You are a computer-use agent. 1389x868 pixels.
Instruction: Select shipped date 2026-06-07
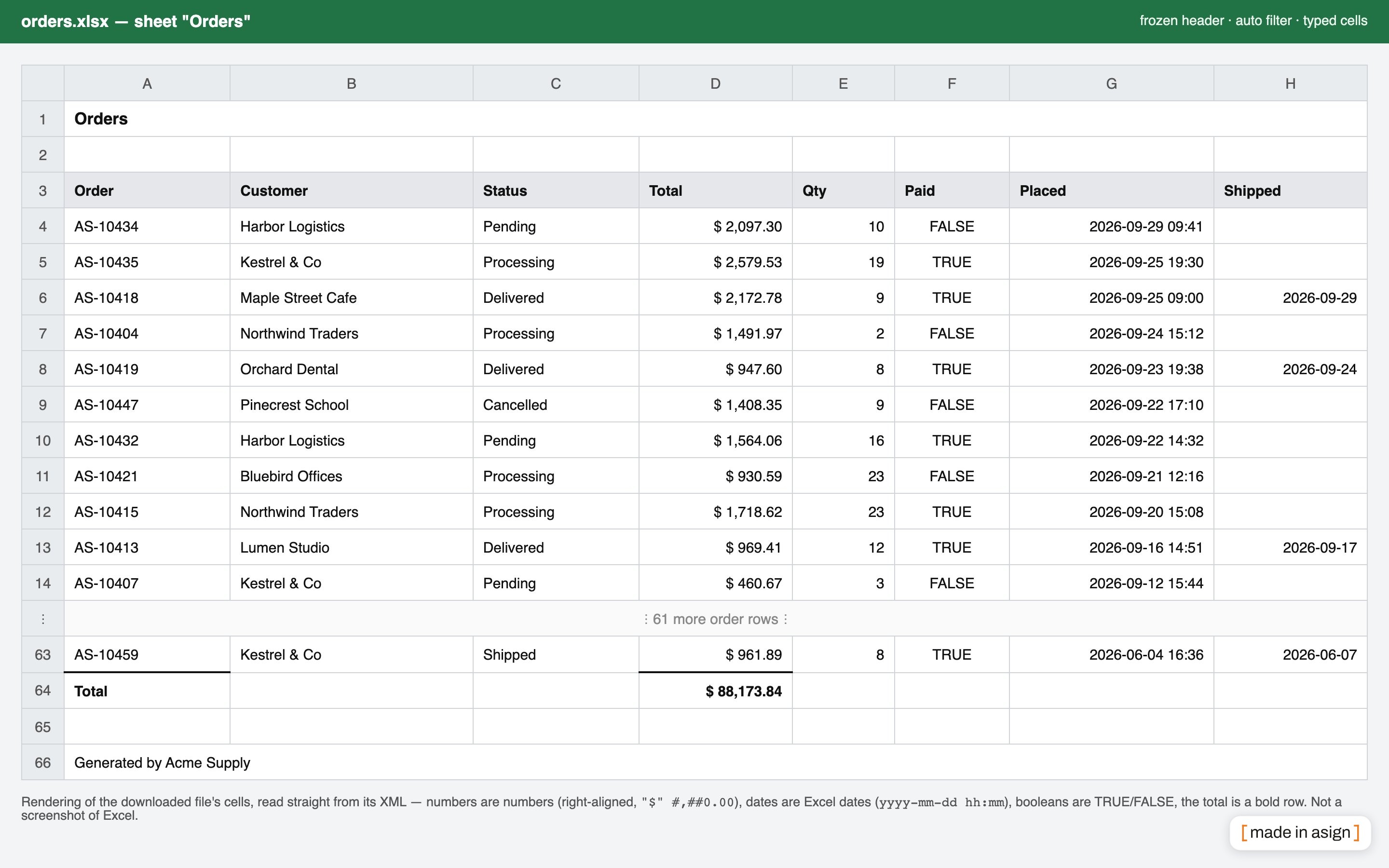coord(1290,654)
